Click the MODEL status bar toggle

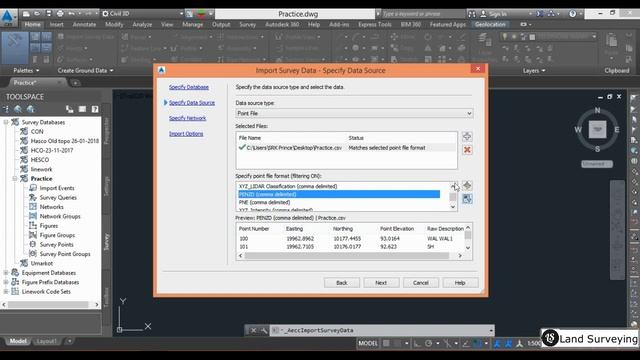point(368,343)
